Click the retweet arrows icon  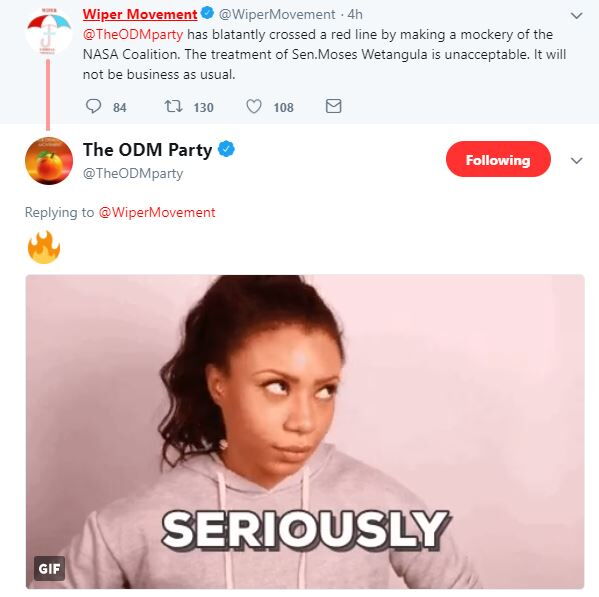coord(173,106)
